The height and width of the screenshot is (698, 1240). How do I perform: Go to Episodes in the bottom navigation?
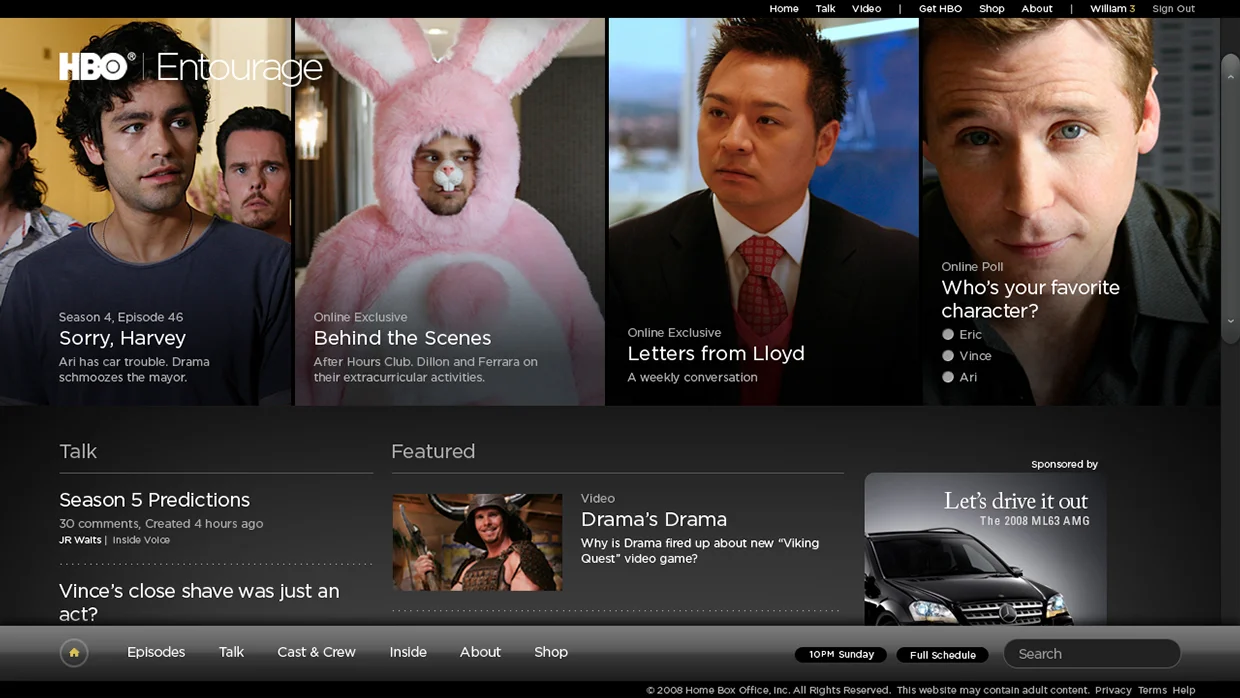click(156, 652)
